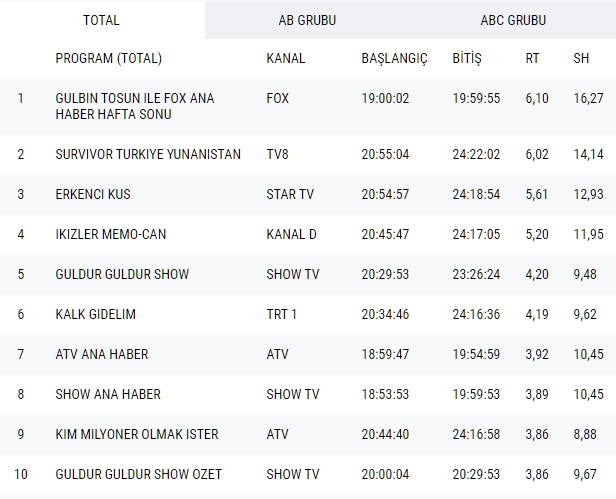Select the ABC GRUBU tab
Image resolution: width=616 pixels, height=499 pixels.
pyautogui.click(x=512, y=20)
